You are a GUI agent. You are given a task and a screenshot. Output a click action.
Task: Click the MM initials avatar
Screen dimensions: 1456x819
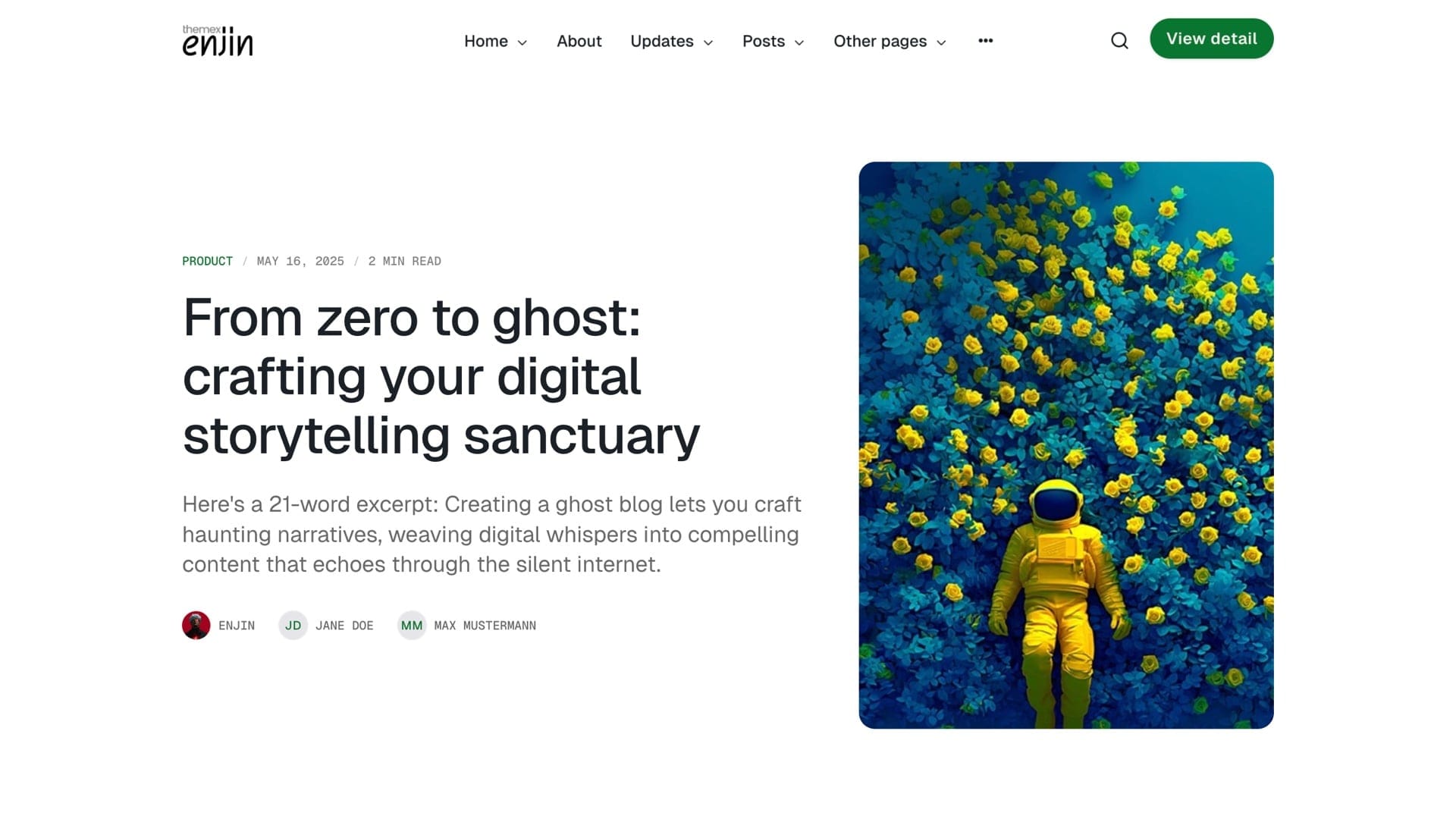pyautogui.click(x=412, y=626)
